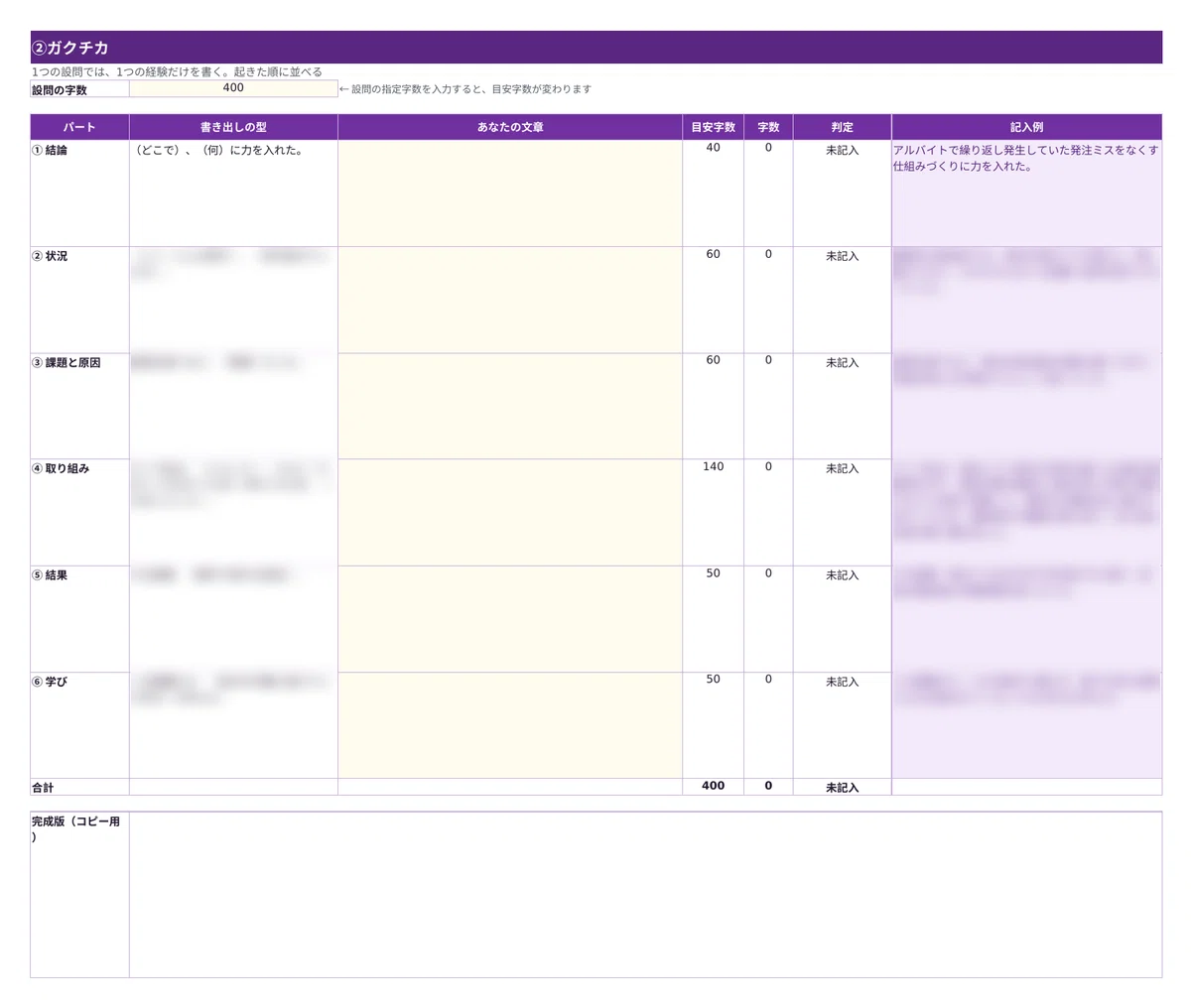Click the template text (どこで)、(何)に力を入れた。

[217, 151]
